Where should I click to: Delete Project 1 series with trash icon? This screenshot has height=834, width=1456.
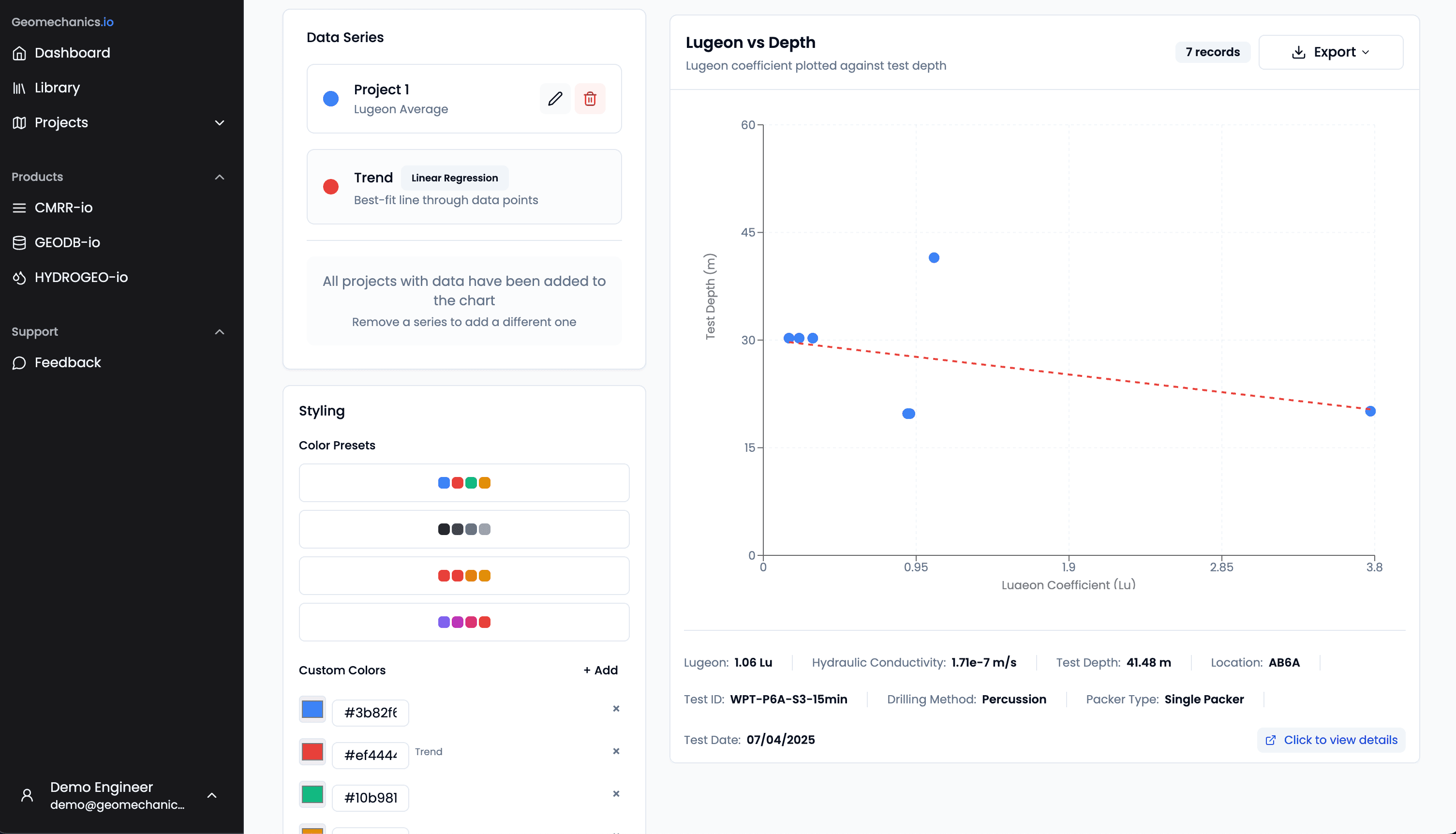[591, 98]
